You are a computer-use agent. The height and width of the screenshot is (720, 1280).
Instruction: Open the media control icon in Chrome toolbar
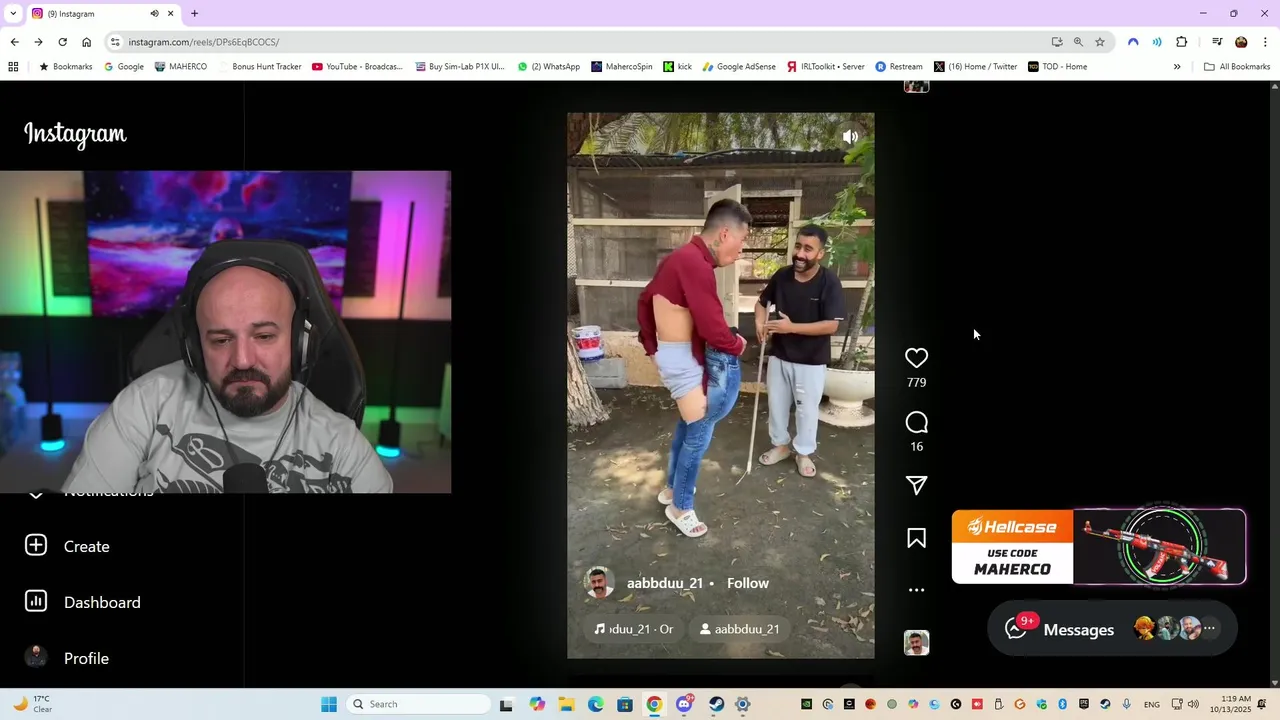point(1217,42)
